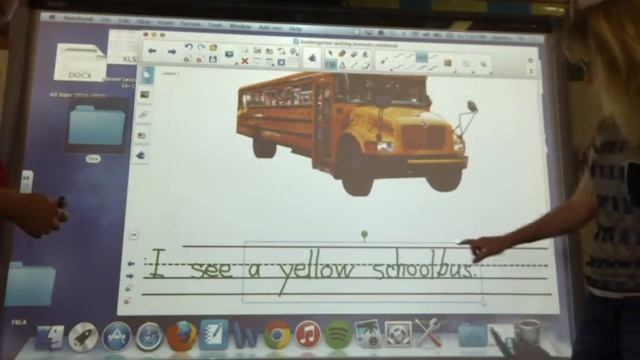Open the view screens monitor icon
This screenshot has height=360, width=640.
[229, 54]
